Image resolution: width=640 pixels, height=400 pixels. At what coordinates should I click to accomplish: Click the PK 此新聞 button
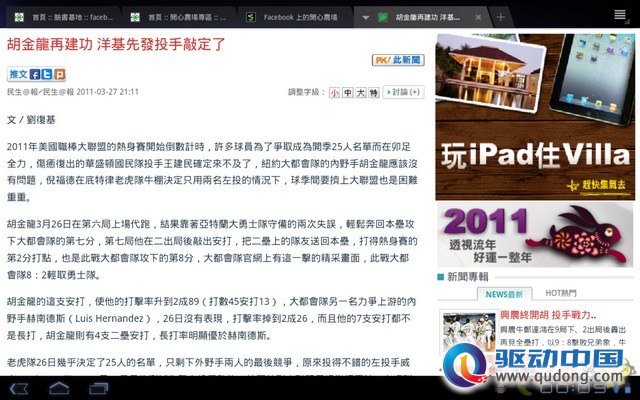(x=398, y=60)
